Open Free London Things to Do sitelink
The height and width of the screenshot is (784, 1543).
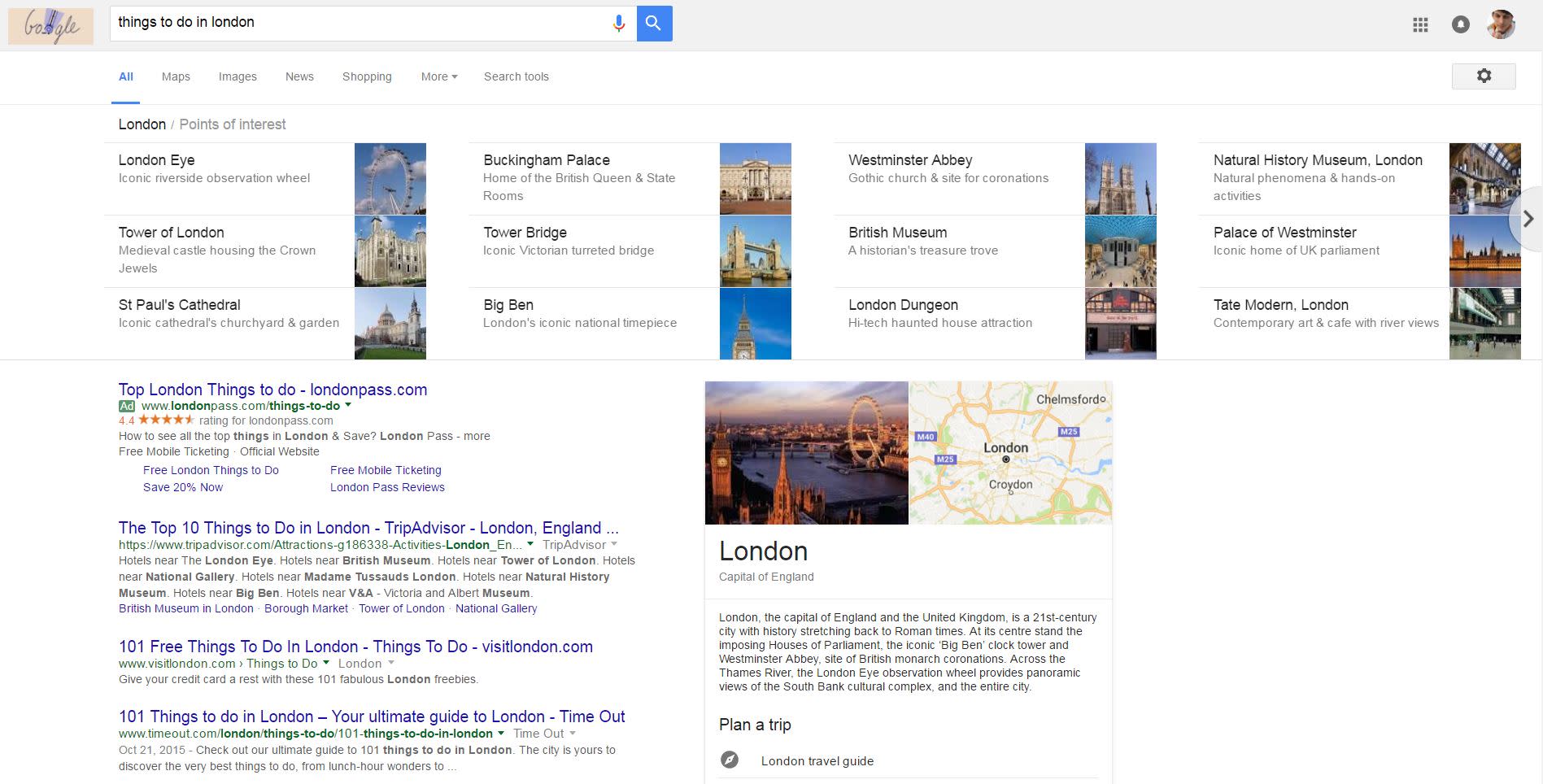(211, 470)
